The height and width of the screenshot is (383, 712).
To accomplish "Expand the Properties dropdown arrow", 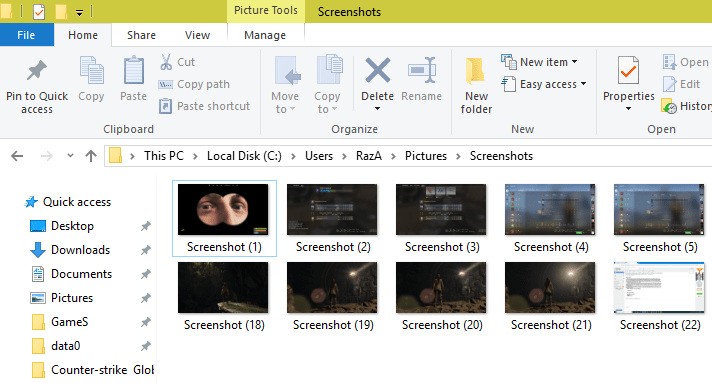I will point(628,109).
